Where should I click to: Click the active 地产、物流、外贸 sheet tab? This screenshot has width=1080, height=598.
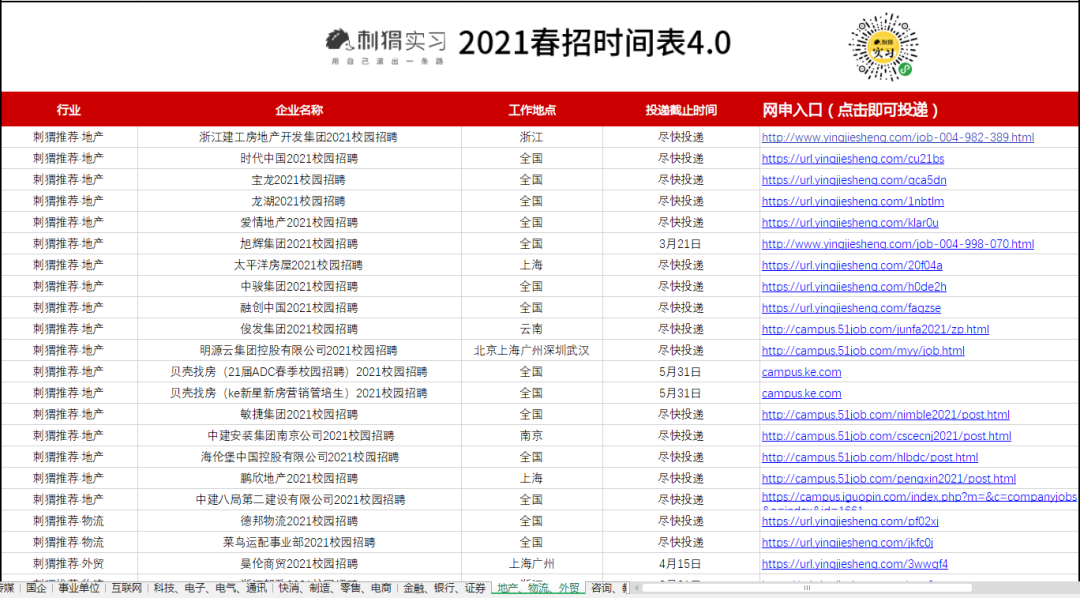coord(538,588)
